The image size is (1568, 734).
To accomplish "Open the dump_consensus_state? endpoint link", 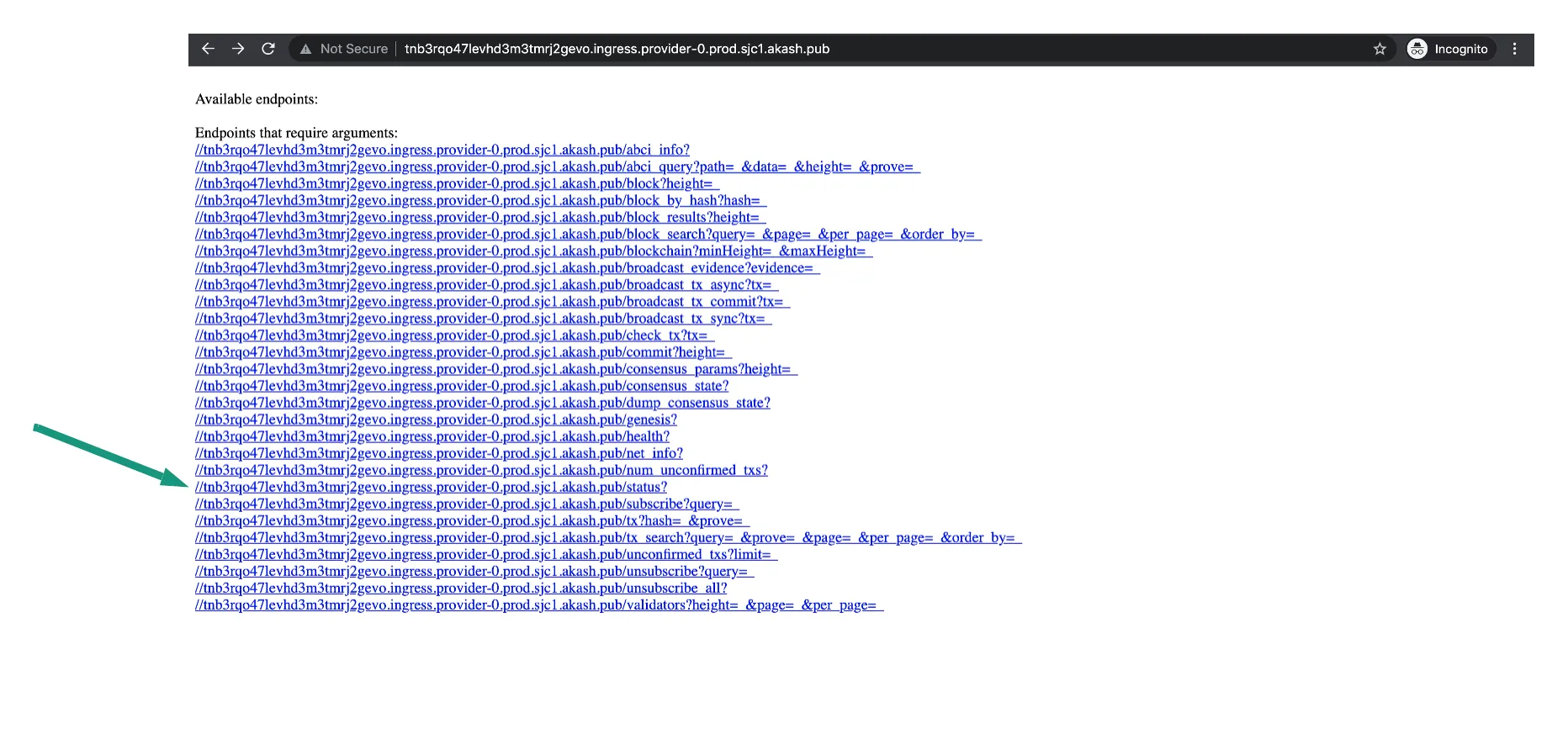I will click(482, 403).
